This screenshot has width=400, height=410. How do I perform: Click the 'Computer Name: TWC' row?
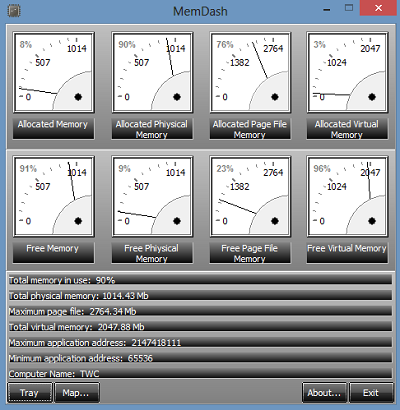pos(200,373)
